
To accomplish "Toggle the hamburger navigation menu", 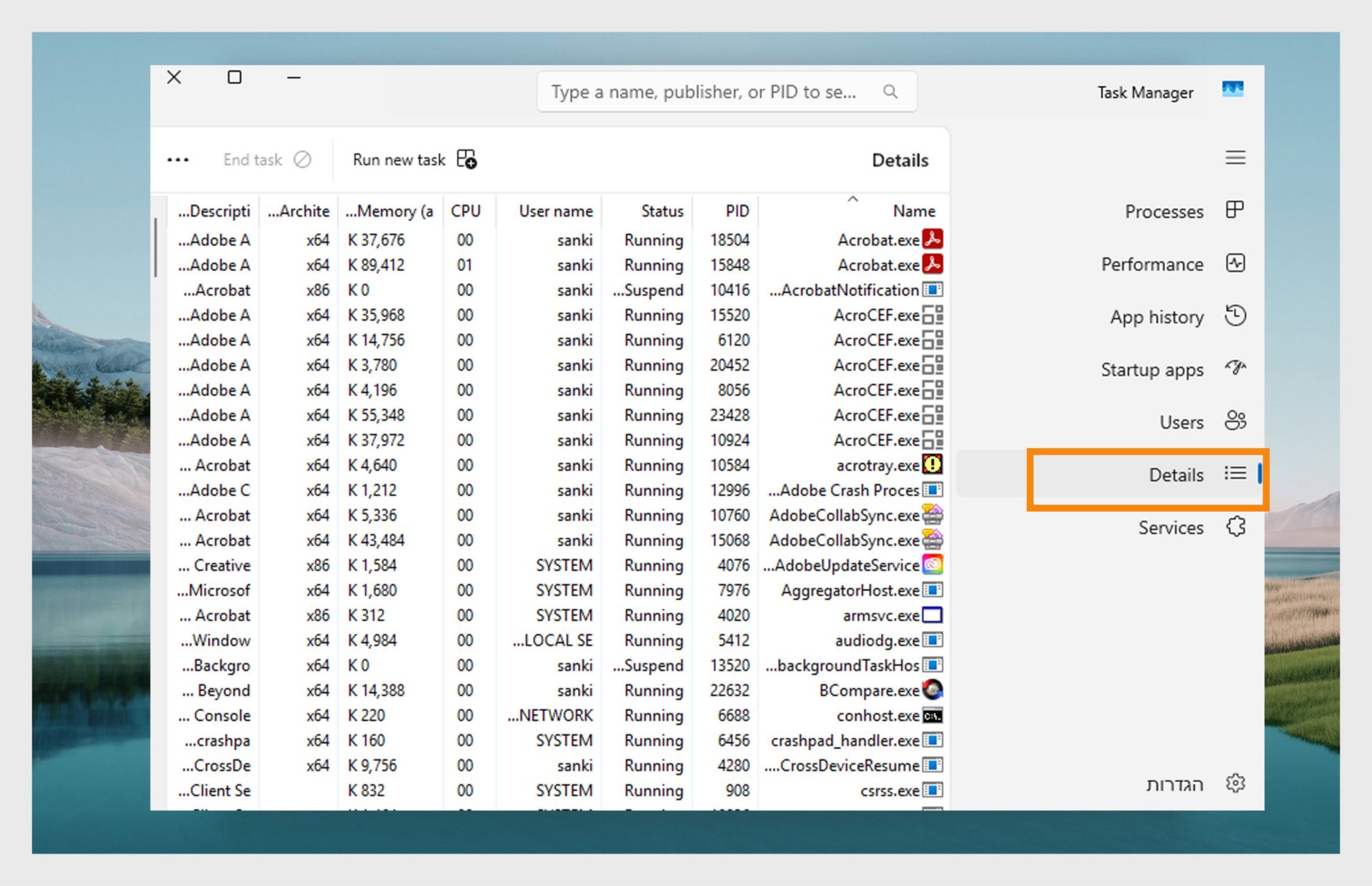I will coord(1235,158).
